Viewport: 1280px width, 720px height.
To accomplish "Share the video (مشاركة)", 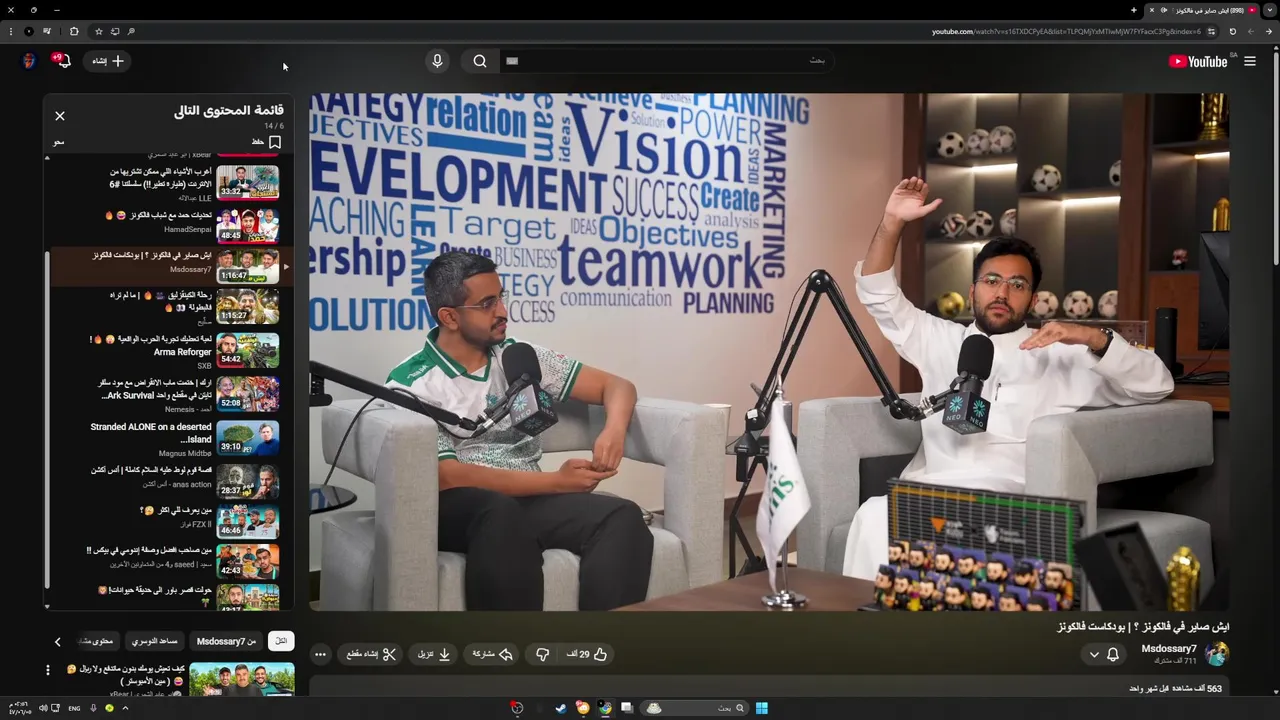I will 492,654.
